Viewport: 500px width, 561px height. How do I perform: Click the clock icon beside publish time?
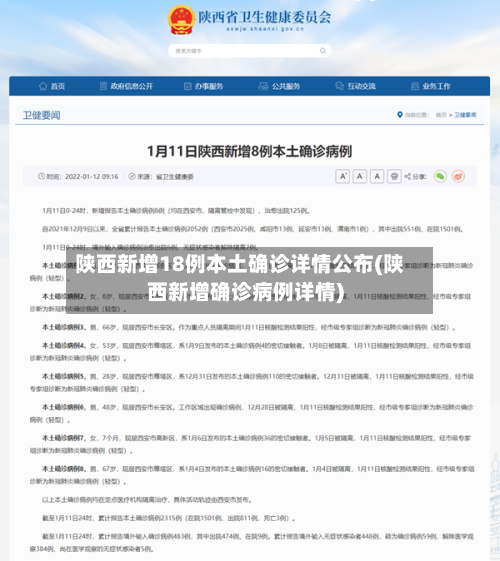[41, 176]
